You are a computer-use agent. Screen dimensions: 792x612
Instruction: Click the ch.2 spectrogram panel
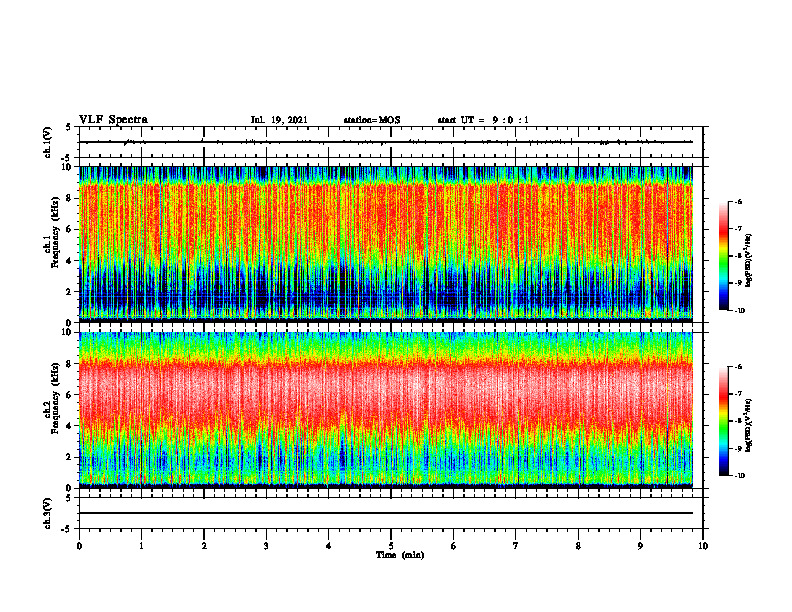[x=386, y=410]
